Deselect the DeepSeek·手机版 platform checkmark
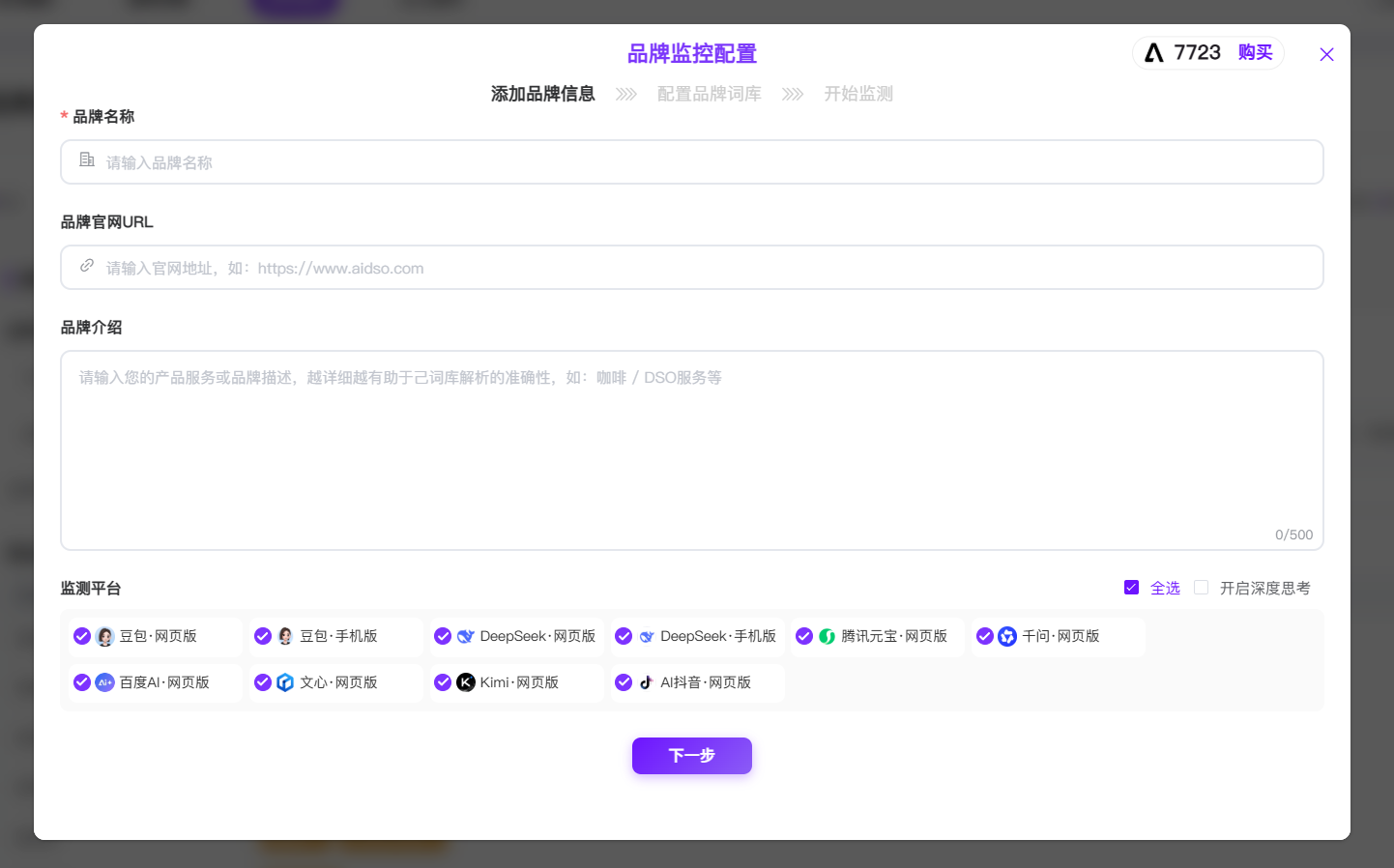 tap(624, 636)
